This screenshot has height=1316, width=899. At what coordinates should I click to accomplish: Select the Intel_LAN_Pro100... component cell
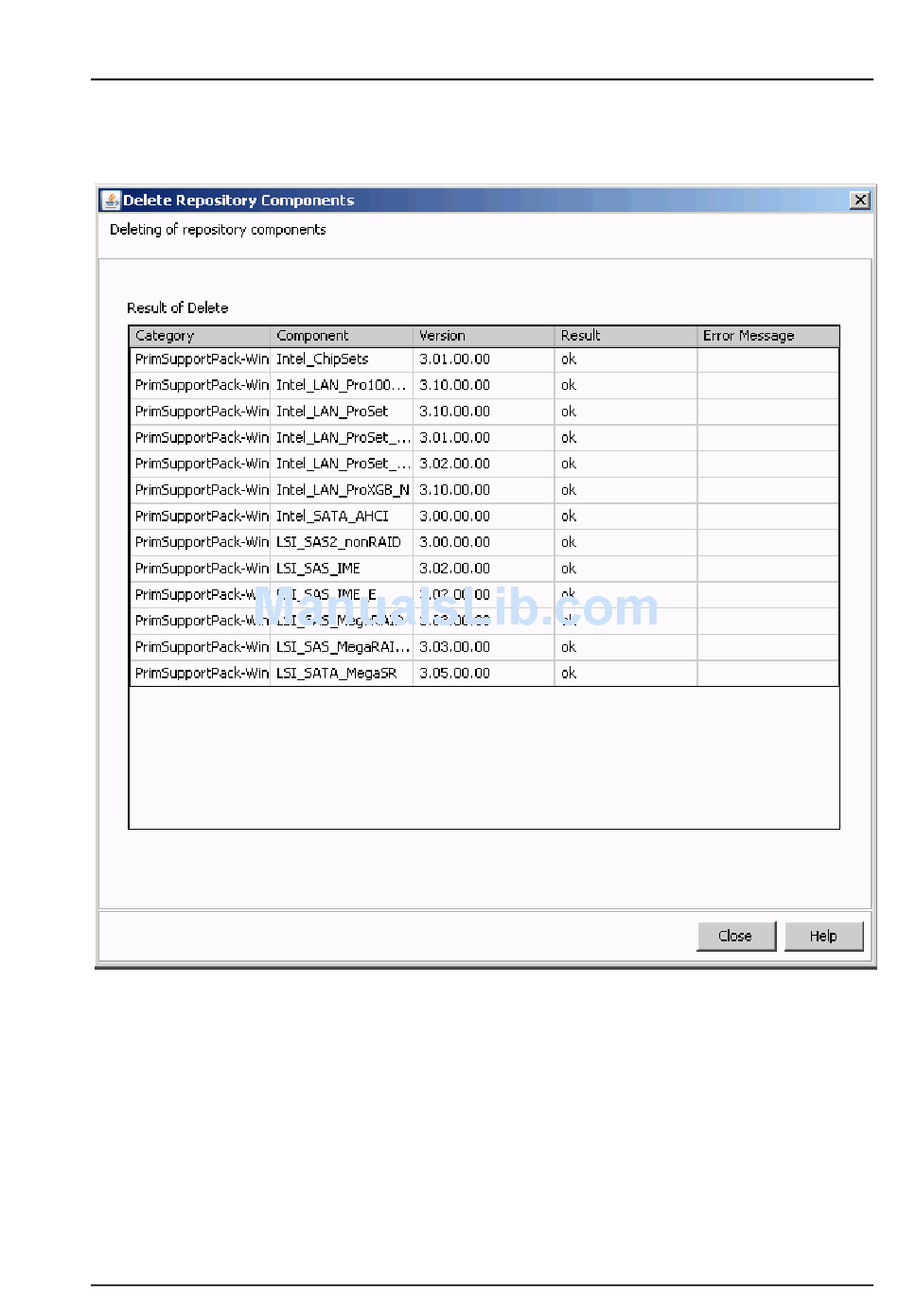(x=342, y=385)
